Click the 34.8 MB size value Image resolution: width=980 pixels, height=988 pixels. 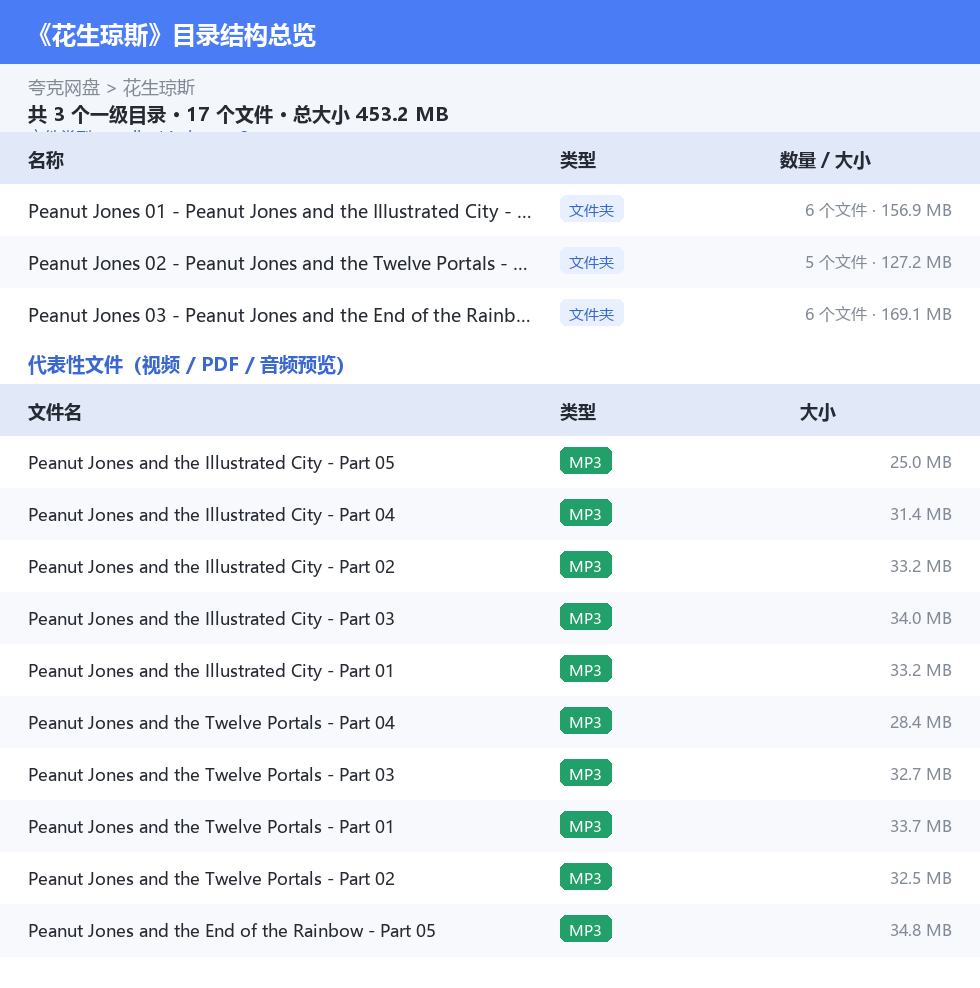[x=920, y=930]
